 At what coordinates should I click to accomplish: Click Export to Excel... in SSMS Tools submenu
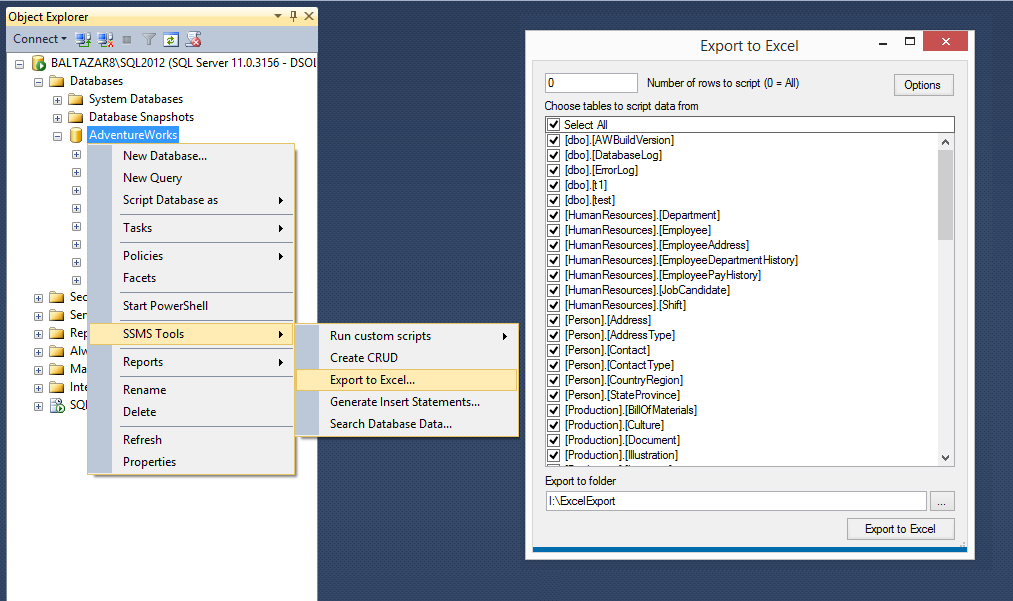pos(407,380)
